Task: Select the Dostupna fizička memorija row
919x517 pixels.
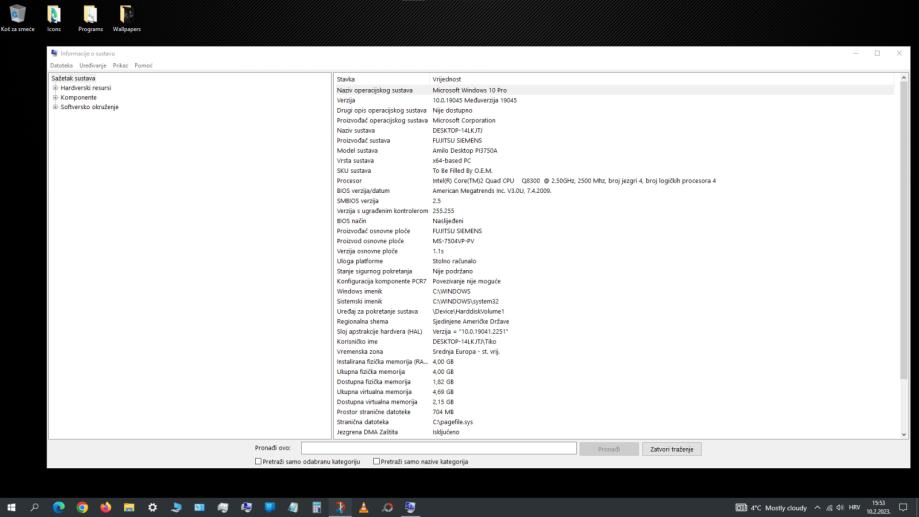Action: (615, 382)
